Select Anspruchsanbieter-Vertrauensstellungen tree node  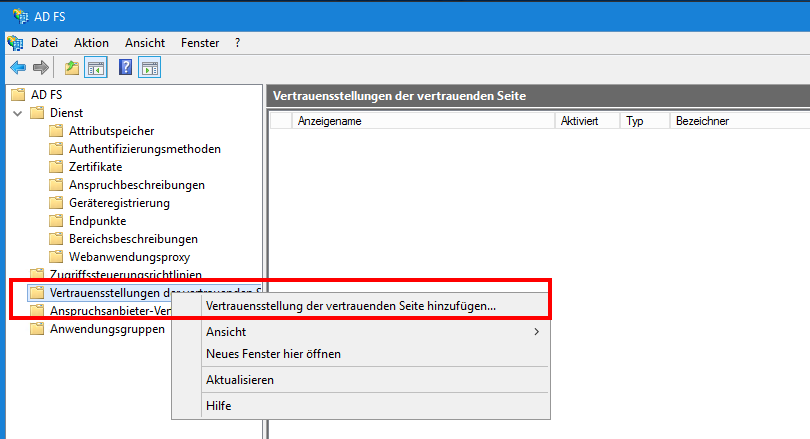(111, 311)
